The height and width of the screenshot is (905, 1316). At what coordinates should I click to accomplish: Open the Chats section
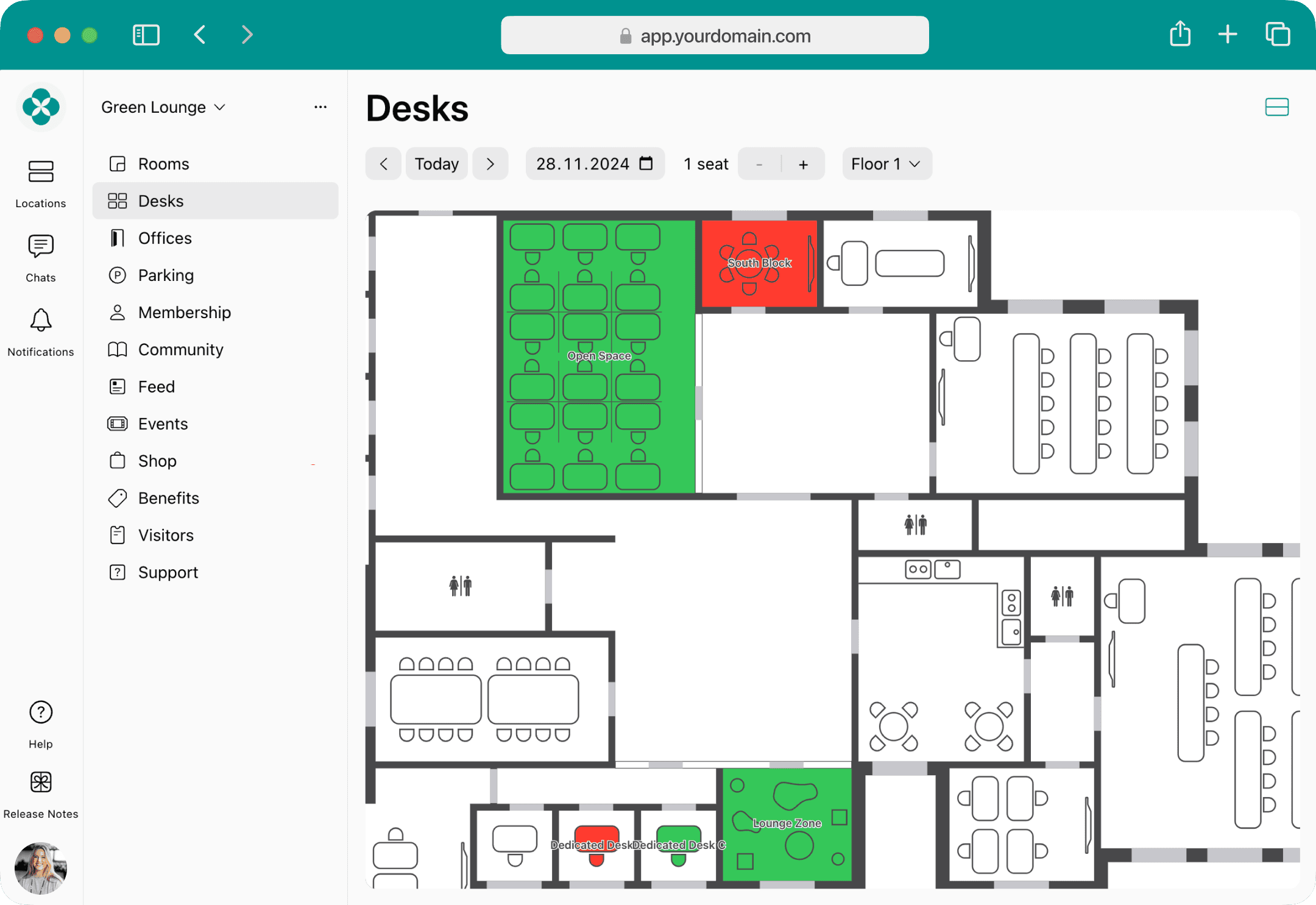[40, 258]
